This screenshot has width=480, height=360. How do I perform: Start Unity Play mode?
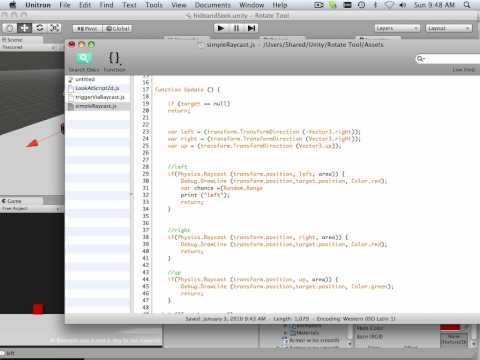click(221, 28)
